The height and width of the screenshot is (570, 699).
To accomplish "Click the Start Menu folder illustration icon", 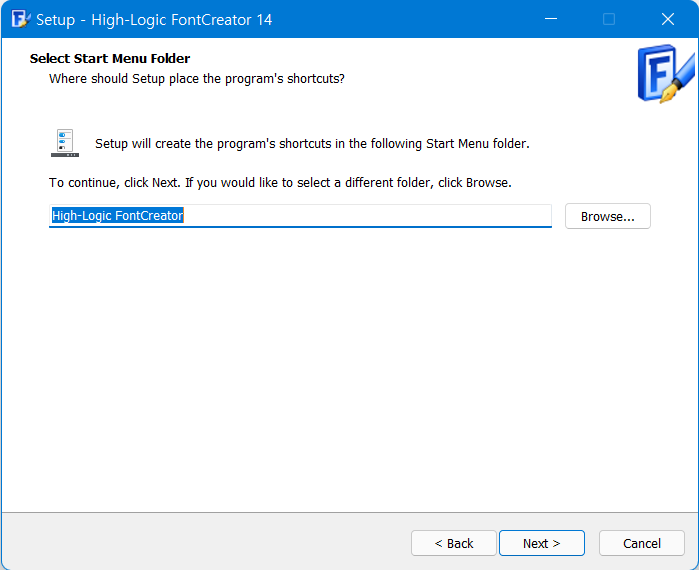I will pyautogui.click(x=65, y=143).
